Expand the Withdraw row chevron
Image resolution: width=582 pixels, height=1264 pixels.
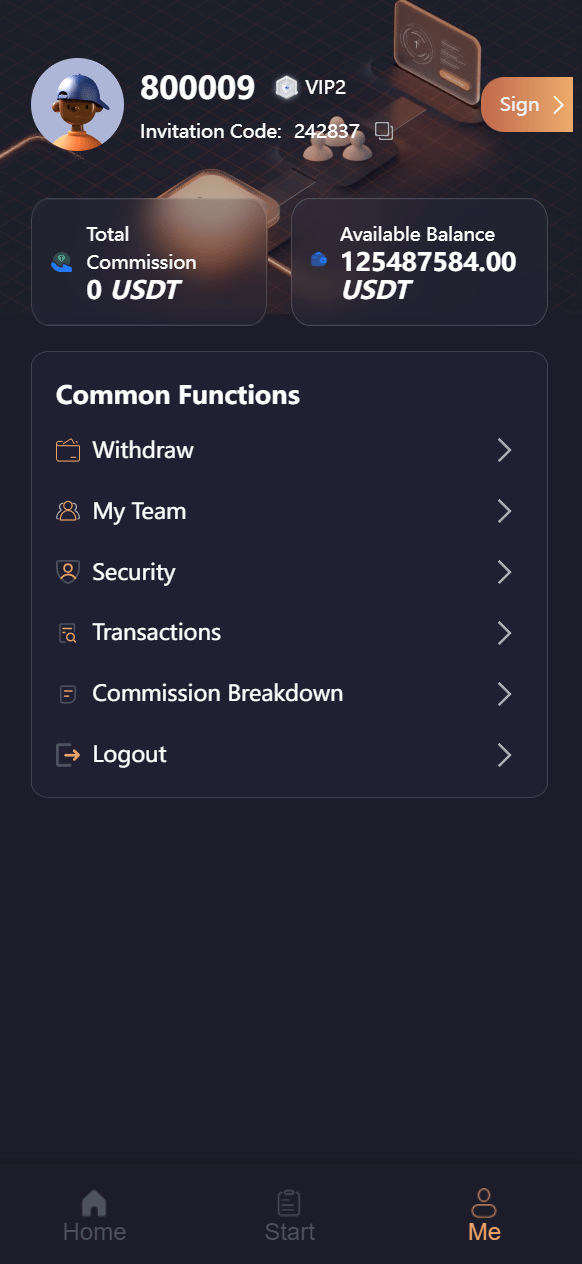click(x=505, y=451)
